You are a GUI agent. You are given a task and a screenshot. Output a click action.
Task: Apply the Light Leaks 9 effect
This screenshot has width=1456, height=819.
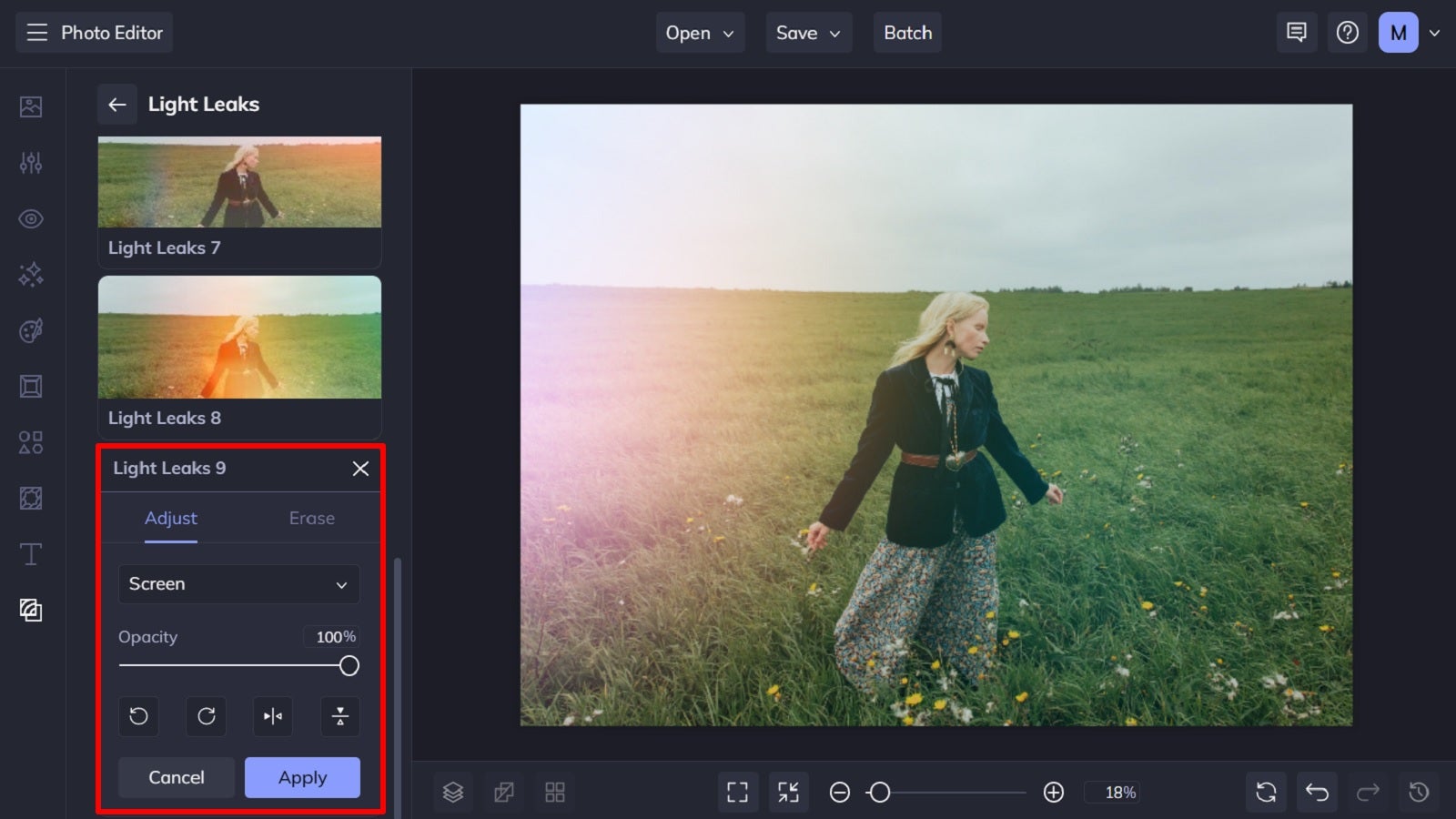pos(302,778)
